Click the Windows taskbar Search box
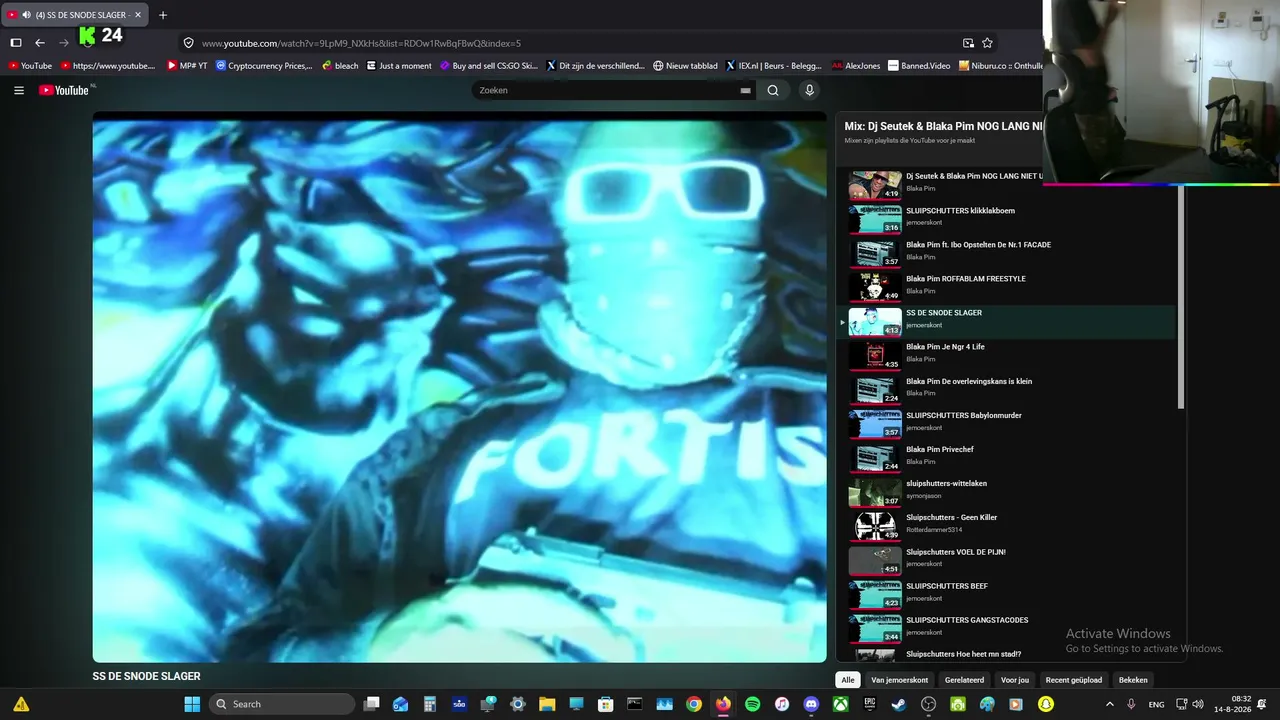The height and width of the screenshot is (720, 1280). click(x=283, y=704)
